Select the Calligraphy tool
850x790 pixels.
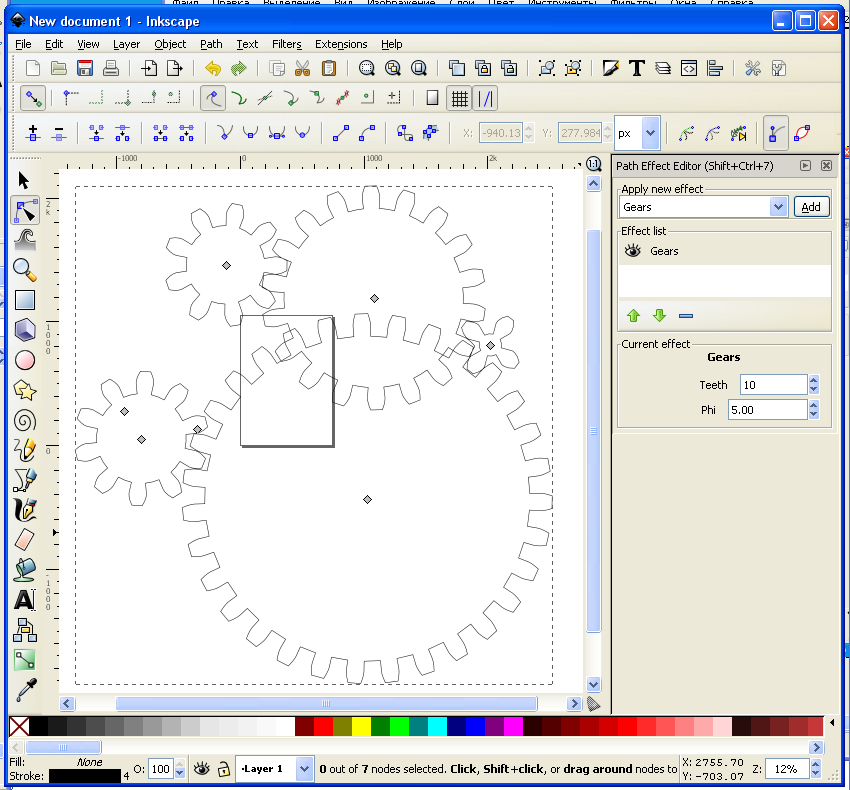pyautogui.click(x=24, y=510)
